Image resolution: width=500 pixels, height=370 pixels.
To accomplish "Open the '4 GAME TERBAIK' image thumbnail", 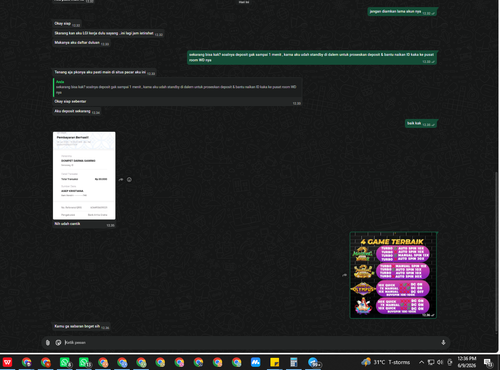I will (x=393, y=275).
